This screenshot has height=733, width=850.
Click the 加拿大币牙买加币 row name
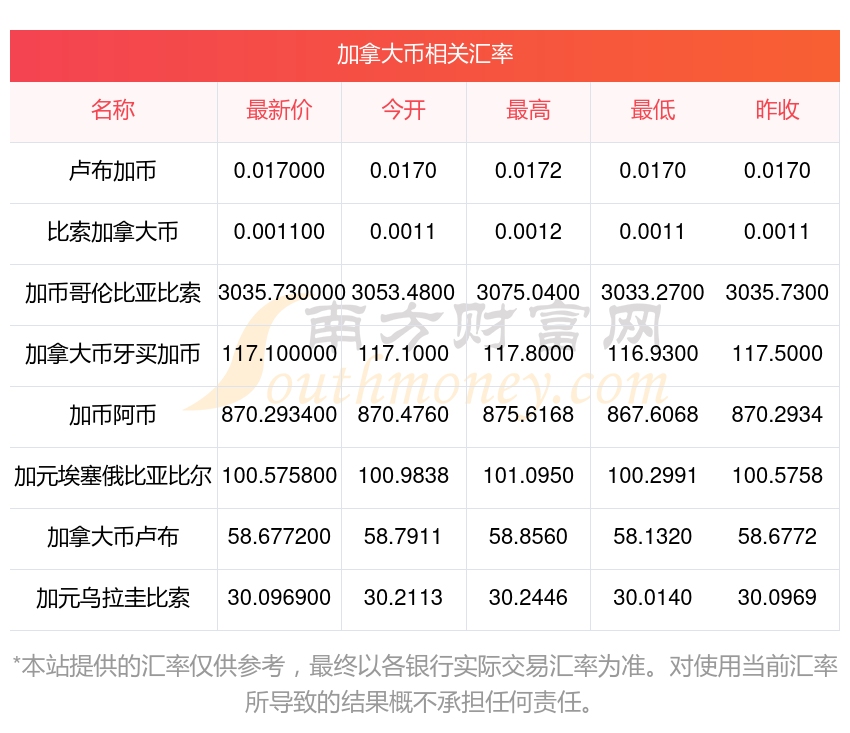coord(113,354)
